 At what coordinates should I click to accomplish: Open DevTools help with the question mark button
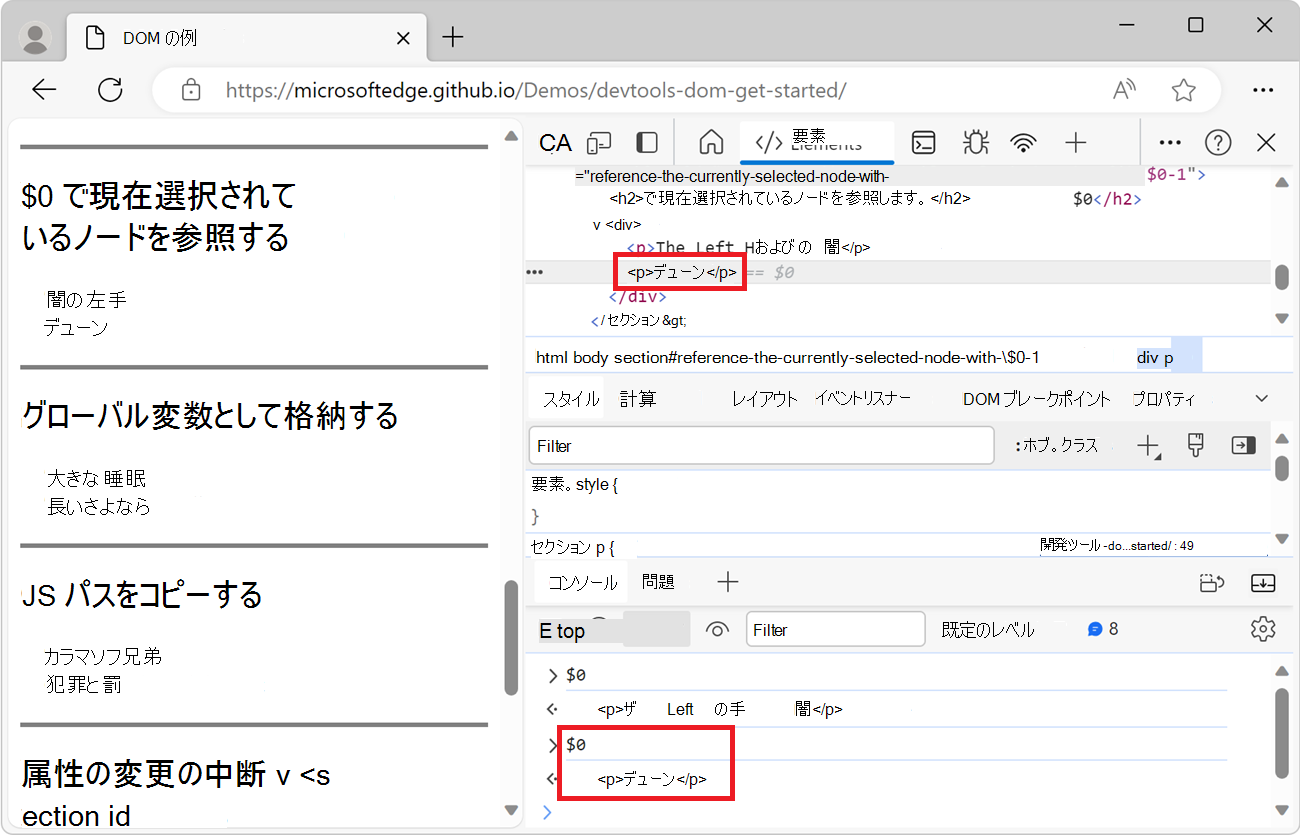coord(1218,142)
